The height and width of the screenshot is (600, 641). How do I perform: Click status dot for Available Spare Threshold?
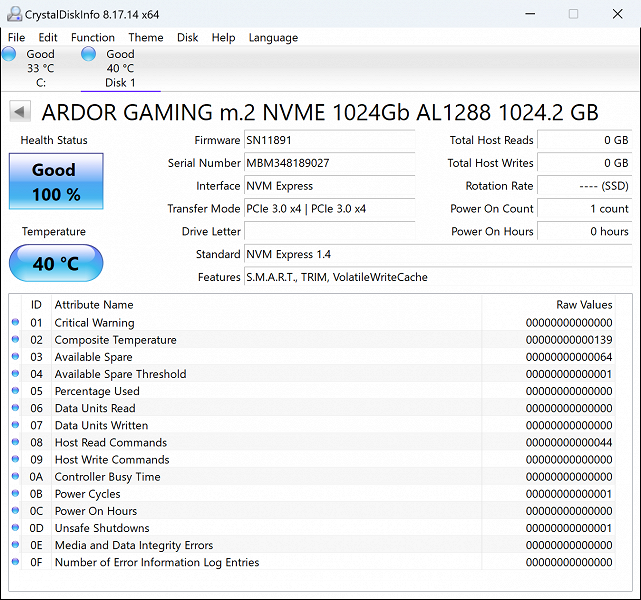[x=16, y=374]
